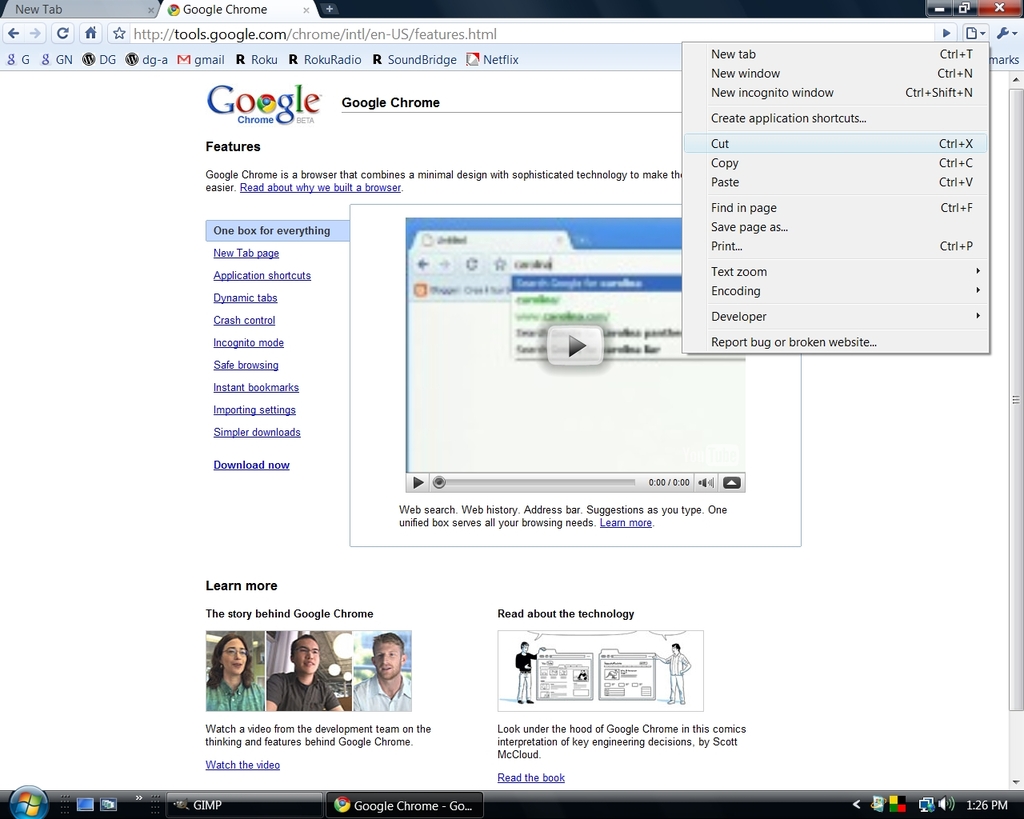Viewport: 1024px width, 819px height.
Task: Switch to the New Tab tab
Action: tap(77, 10)
